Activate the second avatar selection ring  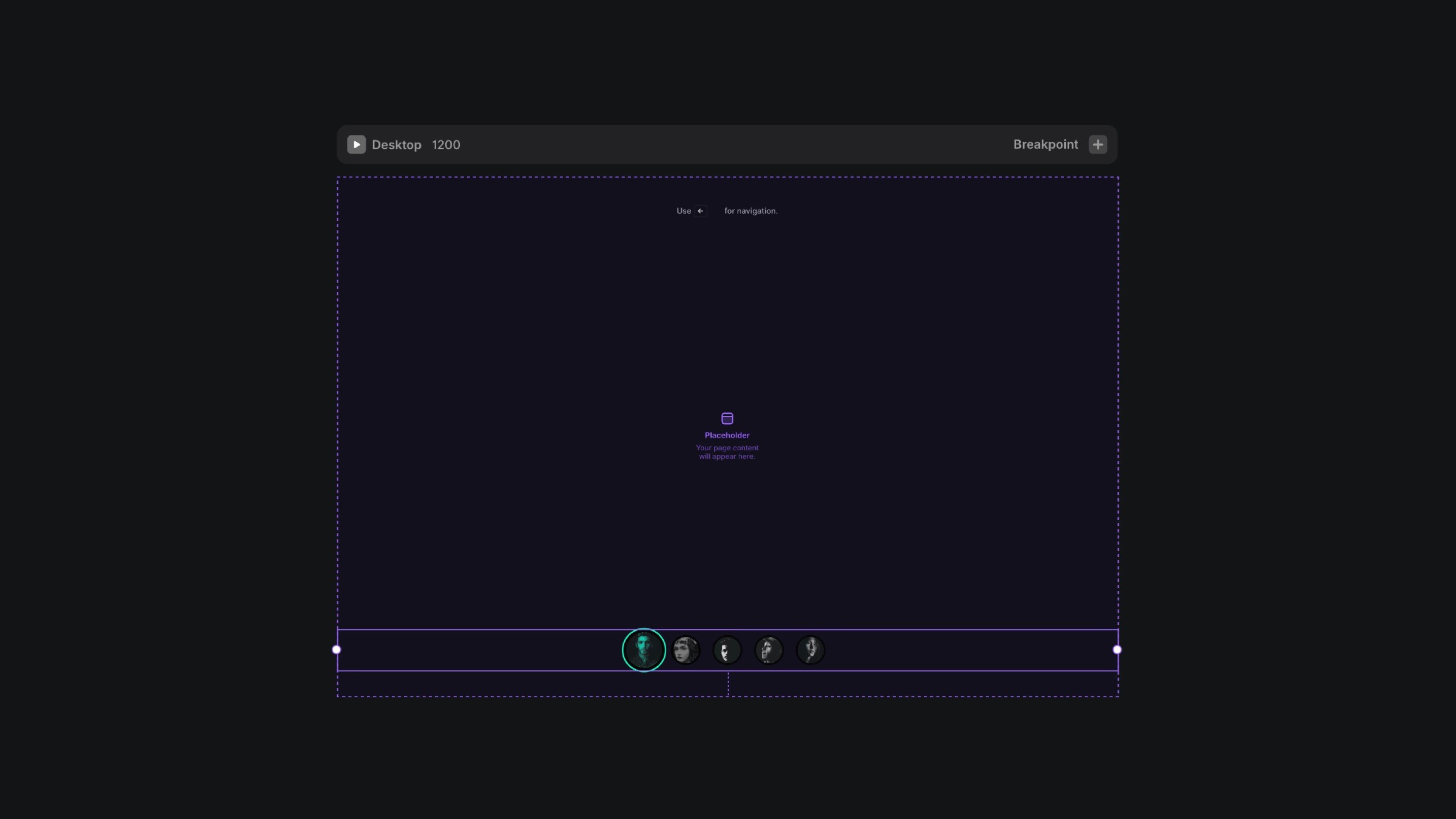pyautogui.click(x=686, y=650)
